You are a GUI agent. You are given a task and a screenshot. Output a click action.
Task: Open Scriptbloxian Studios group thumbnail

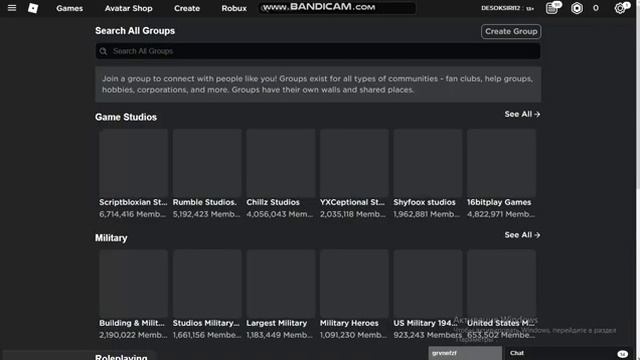pos(133,163)
